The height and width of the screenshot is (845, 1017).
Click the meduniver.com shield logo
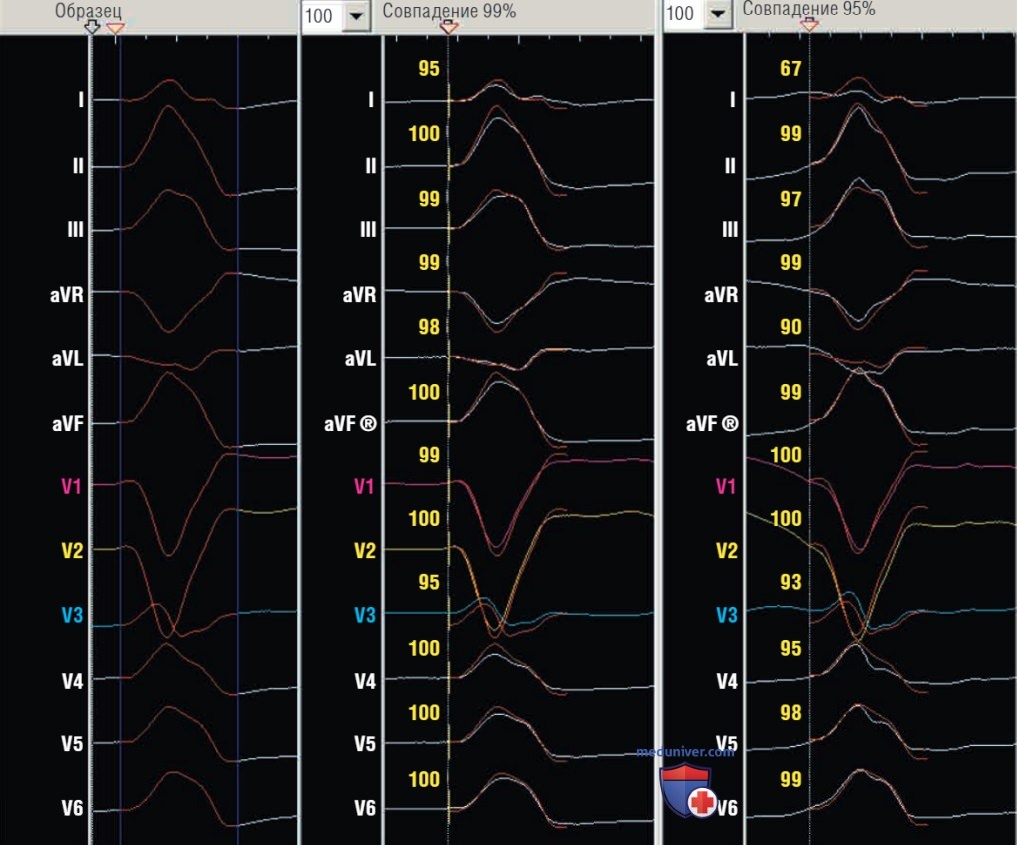[x=688, y=790]
